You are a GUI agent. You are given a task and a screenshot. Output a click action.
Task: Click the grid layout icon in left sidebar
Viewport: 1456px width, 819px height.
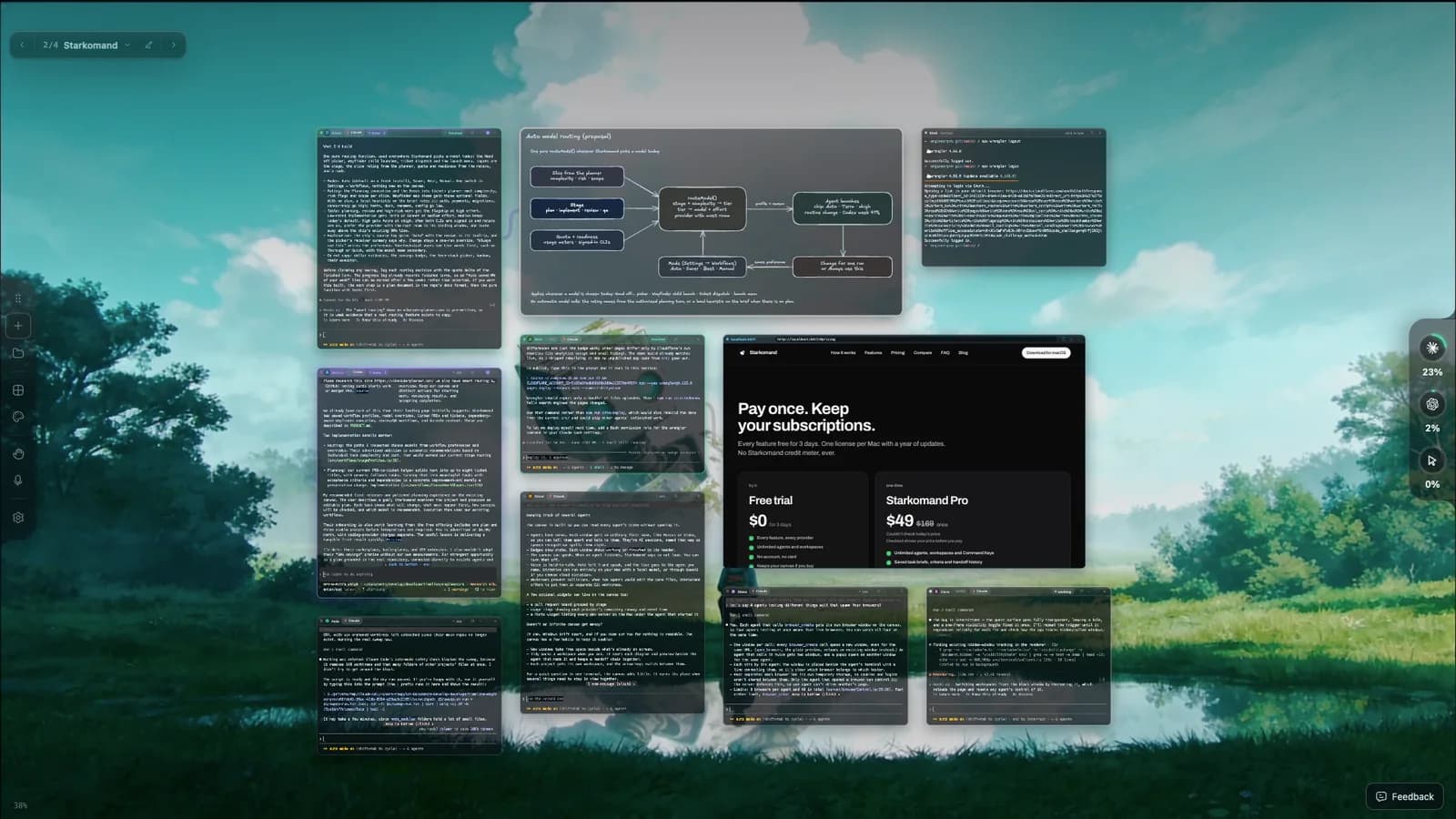coord(18,390)
